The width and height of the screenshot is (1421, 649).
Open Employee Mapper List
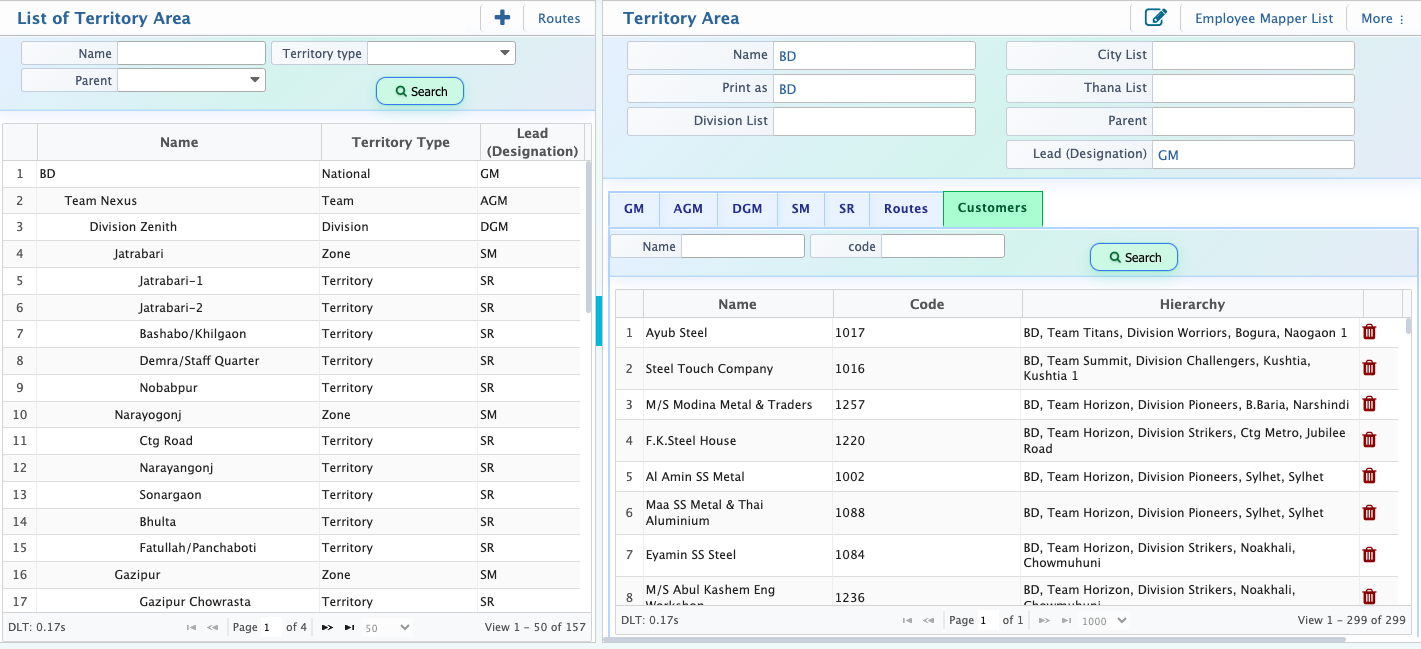1264,18
